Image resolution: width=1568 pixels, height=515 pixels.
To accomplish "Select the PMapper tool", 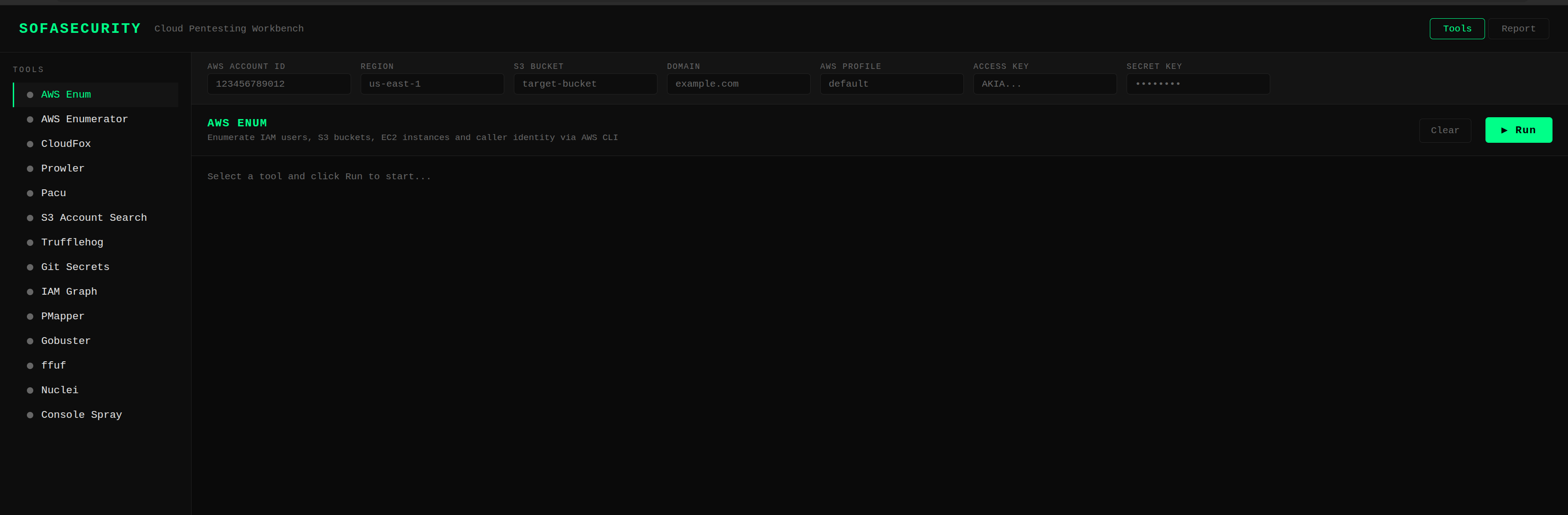I will (63, 316).
